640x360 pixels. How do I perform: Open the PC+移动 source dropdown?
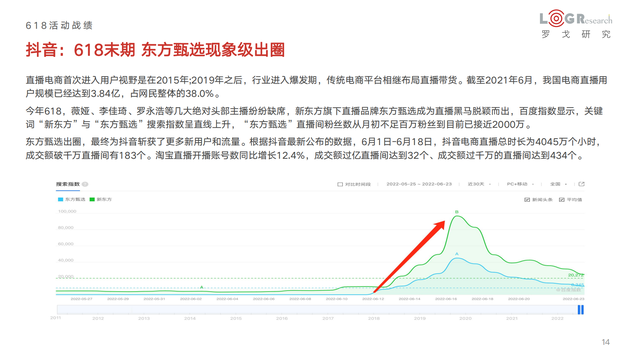click(520, 184)
